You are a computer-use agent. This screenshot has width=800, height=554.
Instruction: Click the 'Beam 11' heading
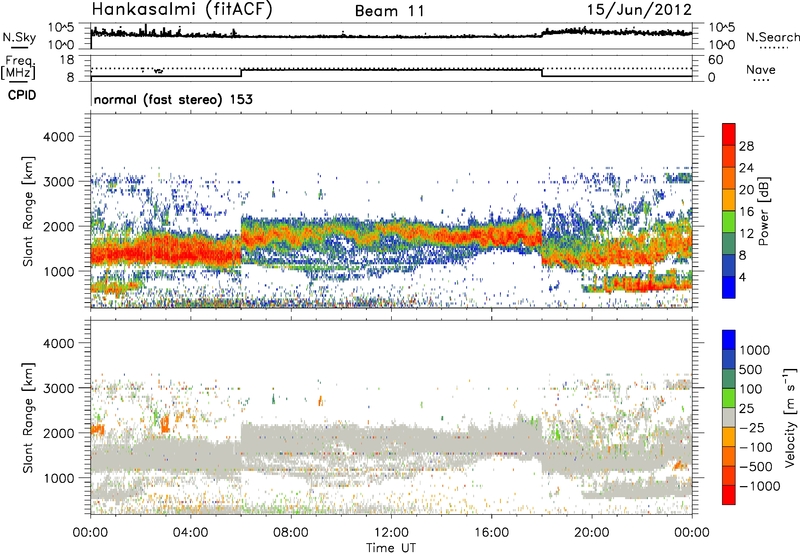coord(390,11)
